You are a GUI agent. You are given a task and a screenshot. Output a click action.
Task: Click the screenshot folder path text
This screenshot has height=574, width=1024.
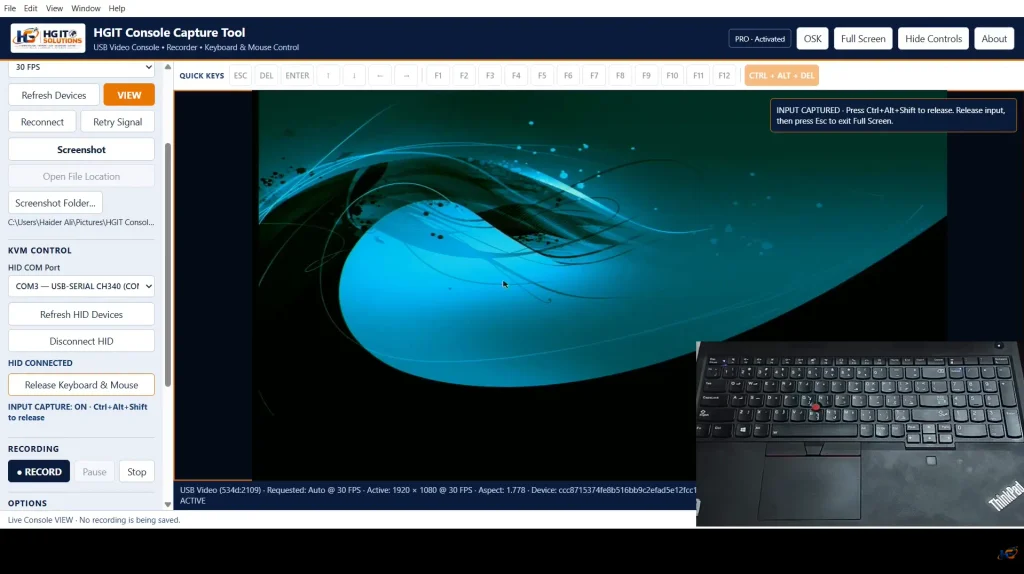coord(81,222)
